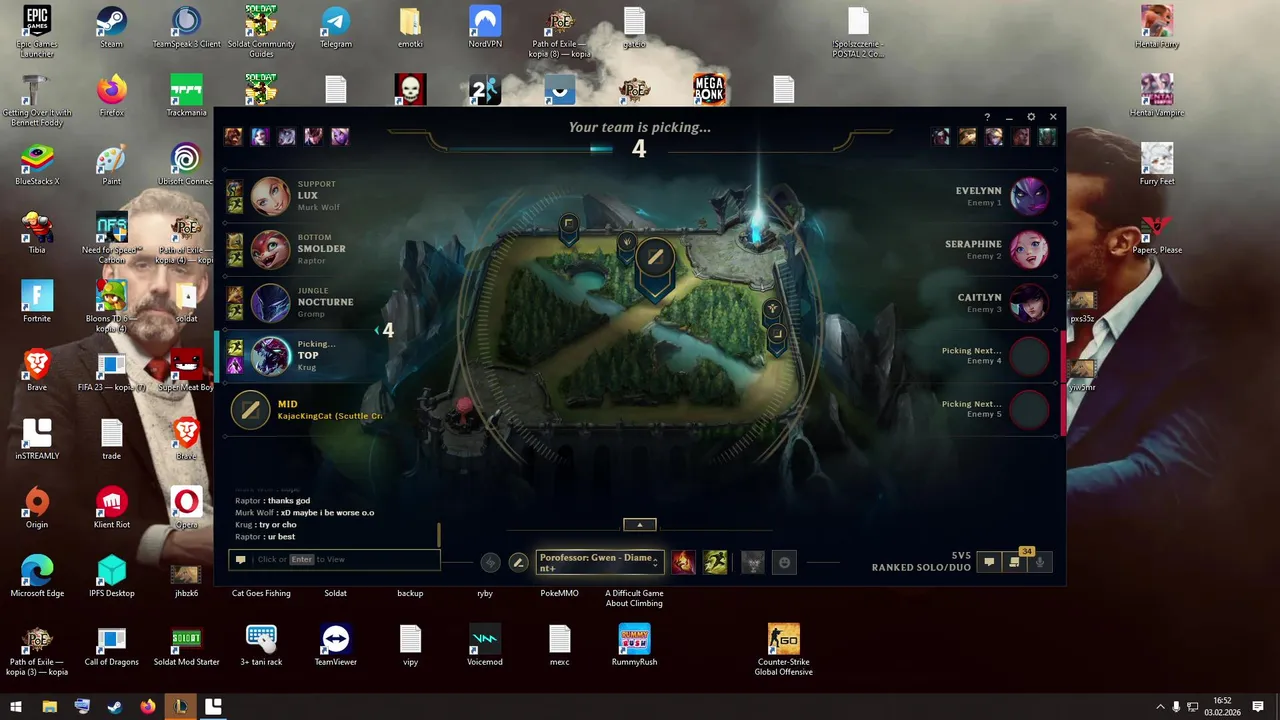Viewport: 1280px width, 720px height.
Task: Open File Explorer from the taskbar
Action: click(x=49, y=706)
